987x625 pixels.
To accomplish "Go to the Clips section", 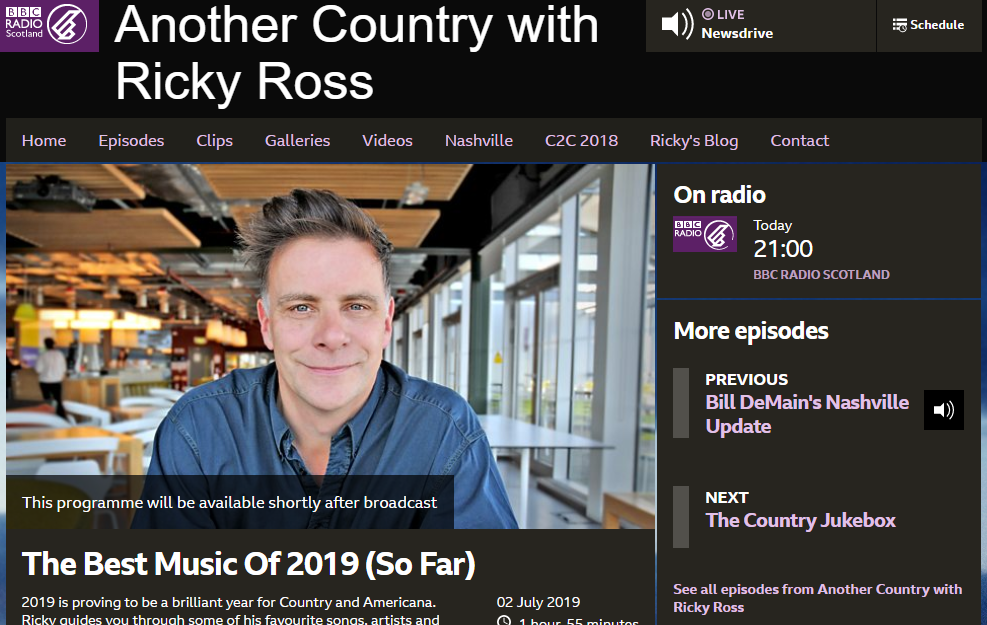I will (x=215, y=140).
